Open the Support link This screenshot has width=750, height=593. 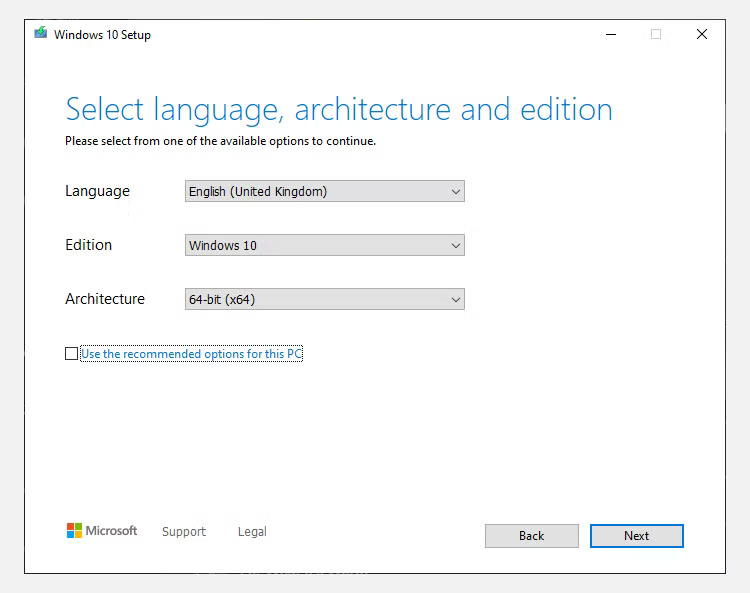(x=184, y=532)
